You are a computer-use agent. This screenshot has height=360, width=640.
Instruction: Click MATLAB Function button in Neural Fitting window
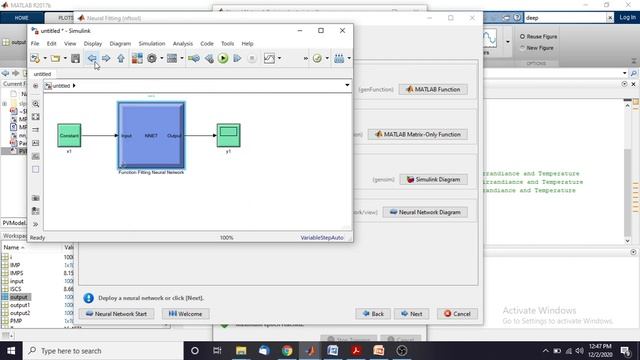[x=433, y=89]
